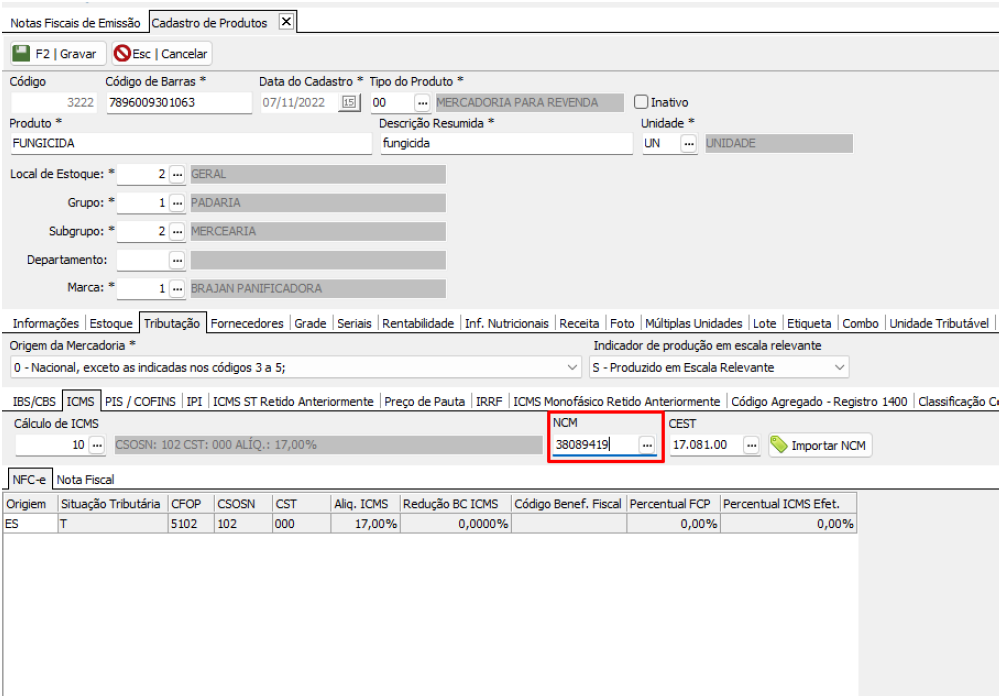
Task: Open lookup for Tipo do Produto
Action: (422, 103)
